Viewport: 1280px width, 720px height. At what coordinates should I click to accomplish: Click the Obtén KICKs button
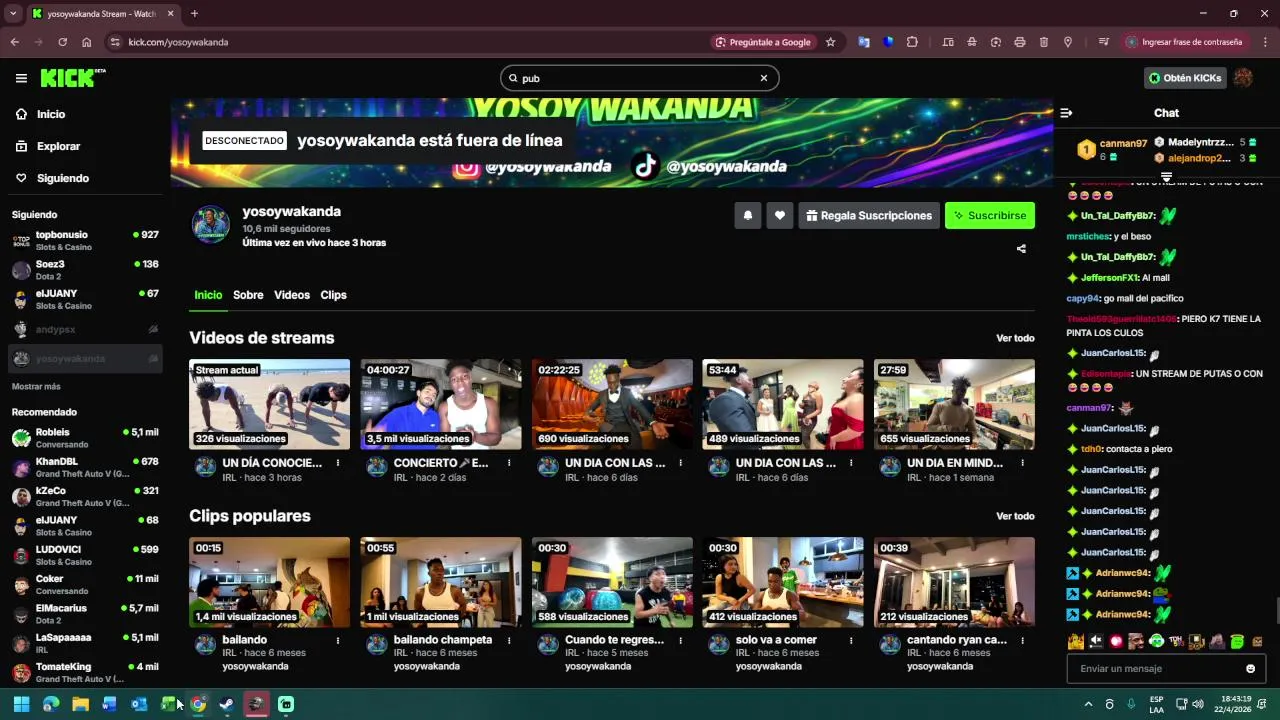1186,78
